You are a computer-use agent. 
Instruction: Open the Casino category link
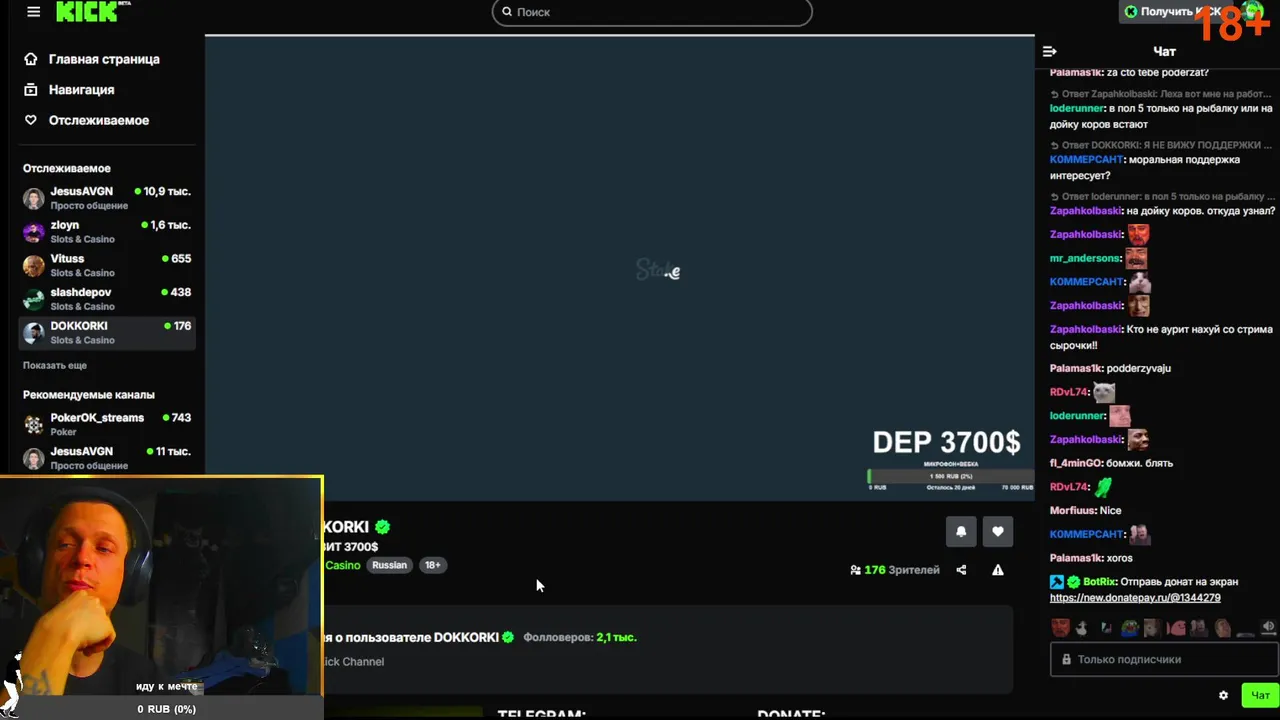[x=342, y=565]
